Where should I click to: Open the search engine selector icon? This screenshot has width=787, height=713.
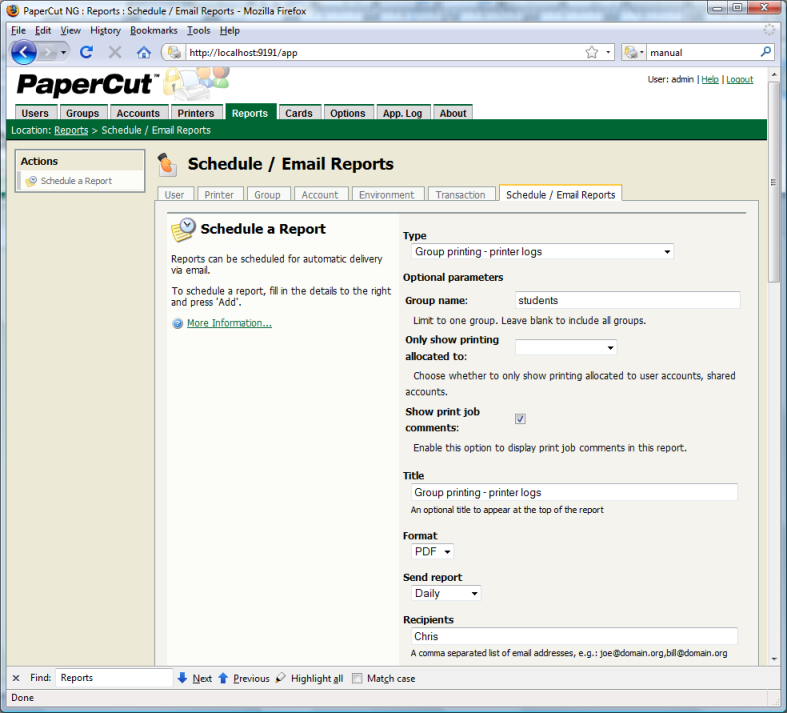coord(633,52)
